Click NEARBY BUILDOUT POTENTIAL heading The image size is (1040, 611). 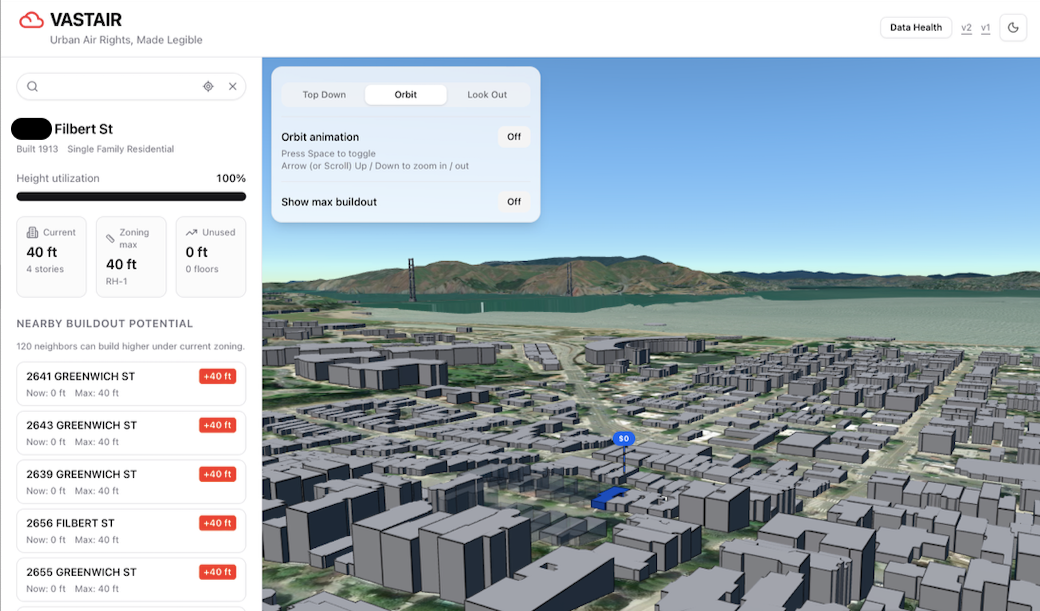[x=105, y=324]
